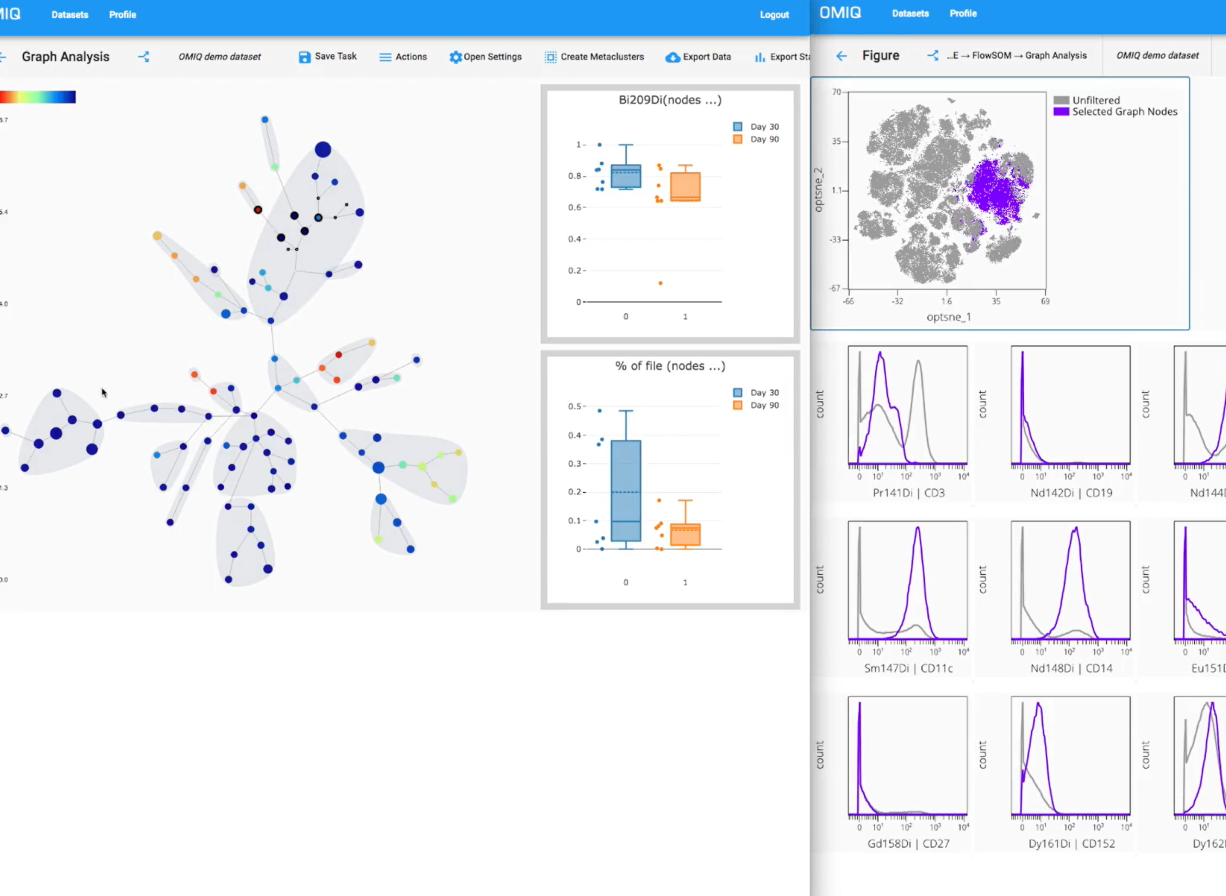
Task: Click the back arrow in the Figure panel
Action: coord(840,55)
